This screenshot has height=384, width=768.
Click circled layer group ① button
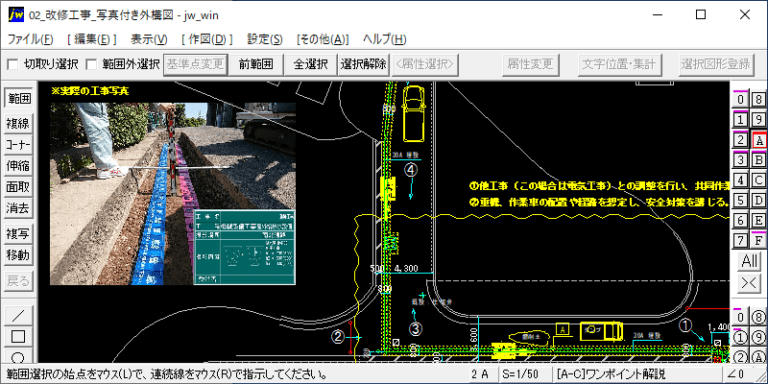[741, 337]
